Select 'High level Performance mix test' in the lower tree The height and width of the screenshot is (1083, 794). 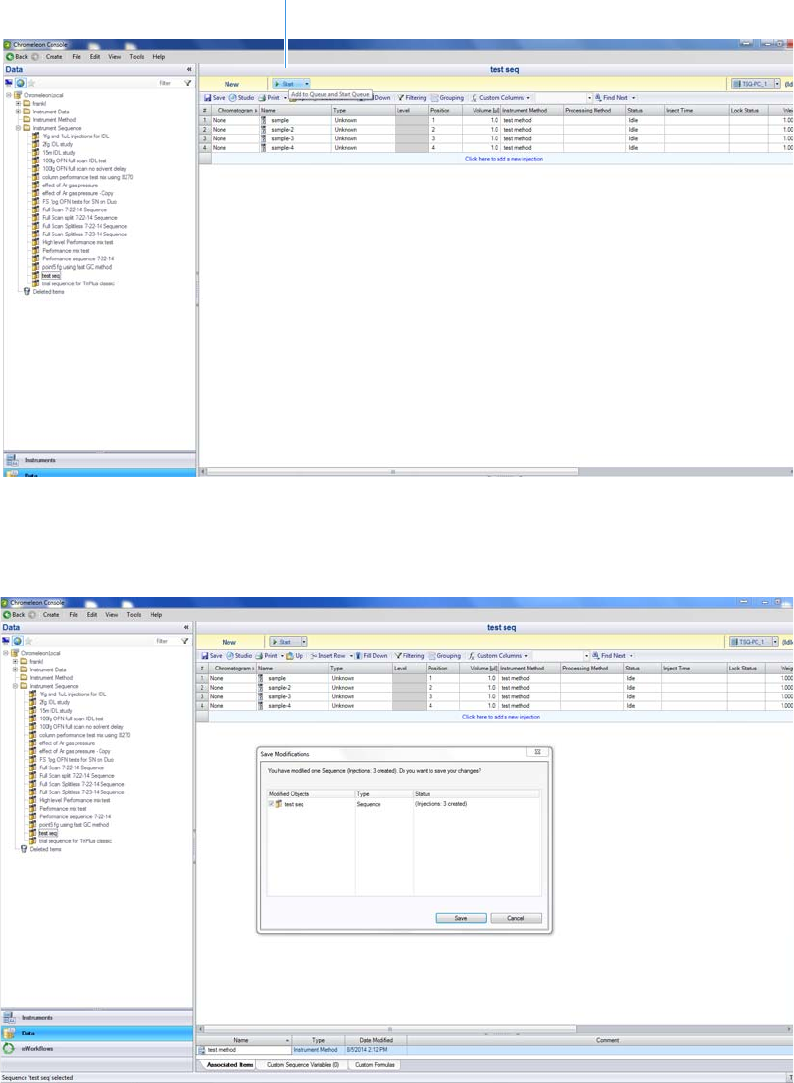[75, 800]
